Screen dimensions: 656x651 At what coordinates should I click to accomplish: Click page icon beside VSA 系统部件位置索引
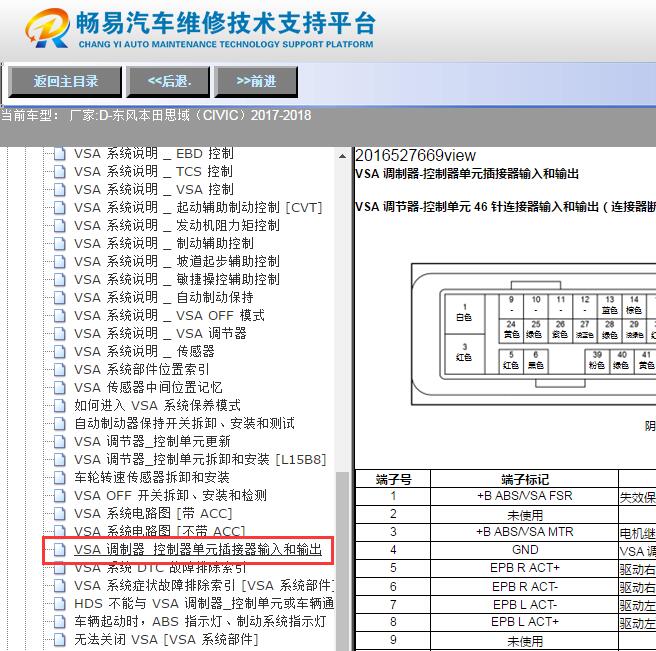(x=60, y=369)
